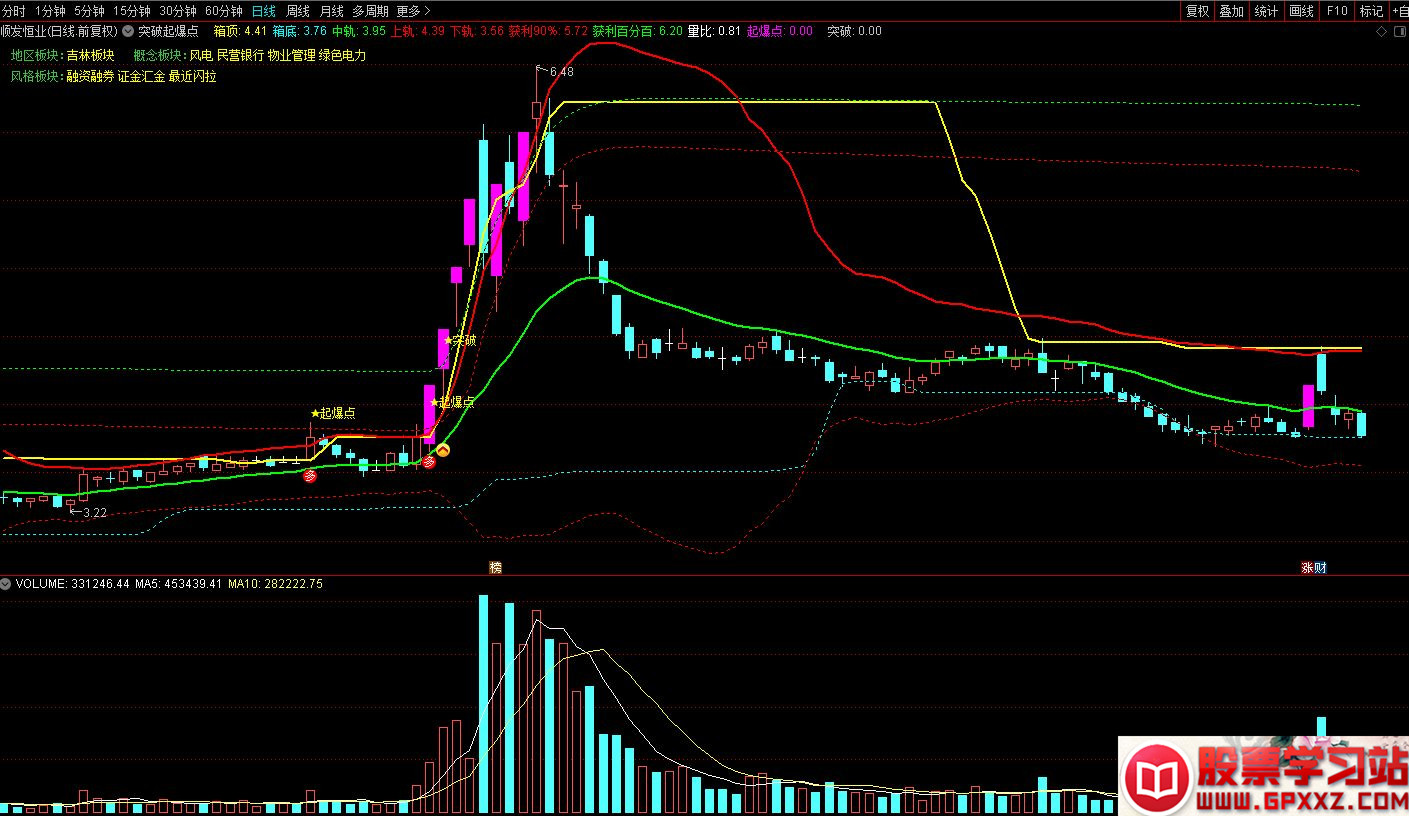The height and width of the screenshot is (816, 1409).
Task: Select the 30分钟 period tab
Action: (x=178, y=11)
